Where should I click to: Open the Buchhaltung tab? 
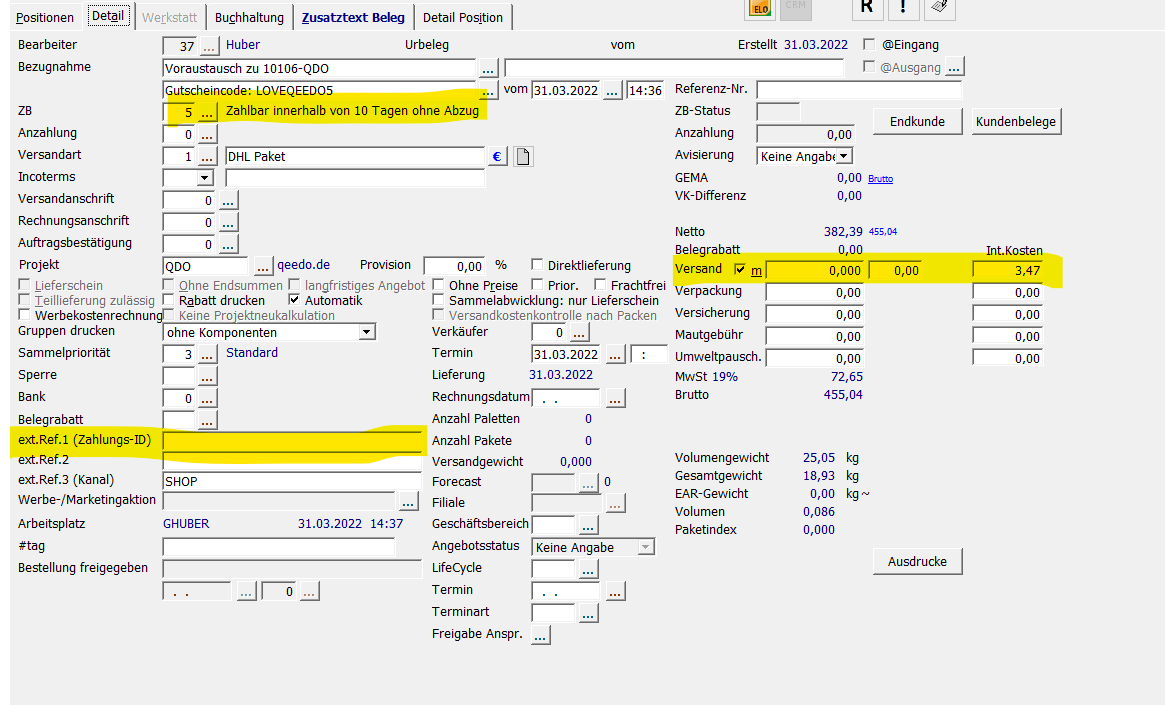[250, 17]
